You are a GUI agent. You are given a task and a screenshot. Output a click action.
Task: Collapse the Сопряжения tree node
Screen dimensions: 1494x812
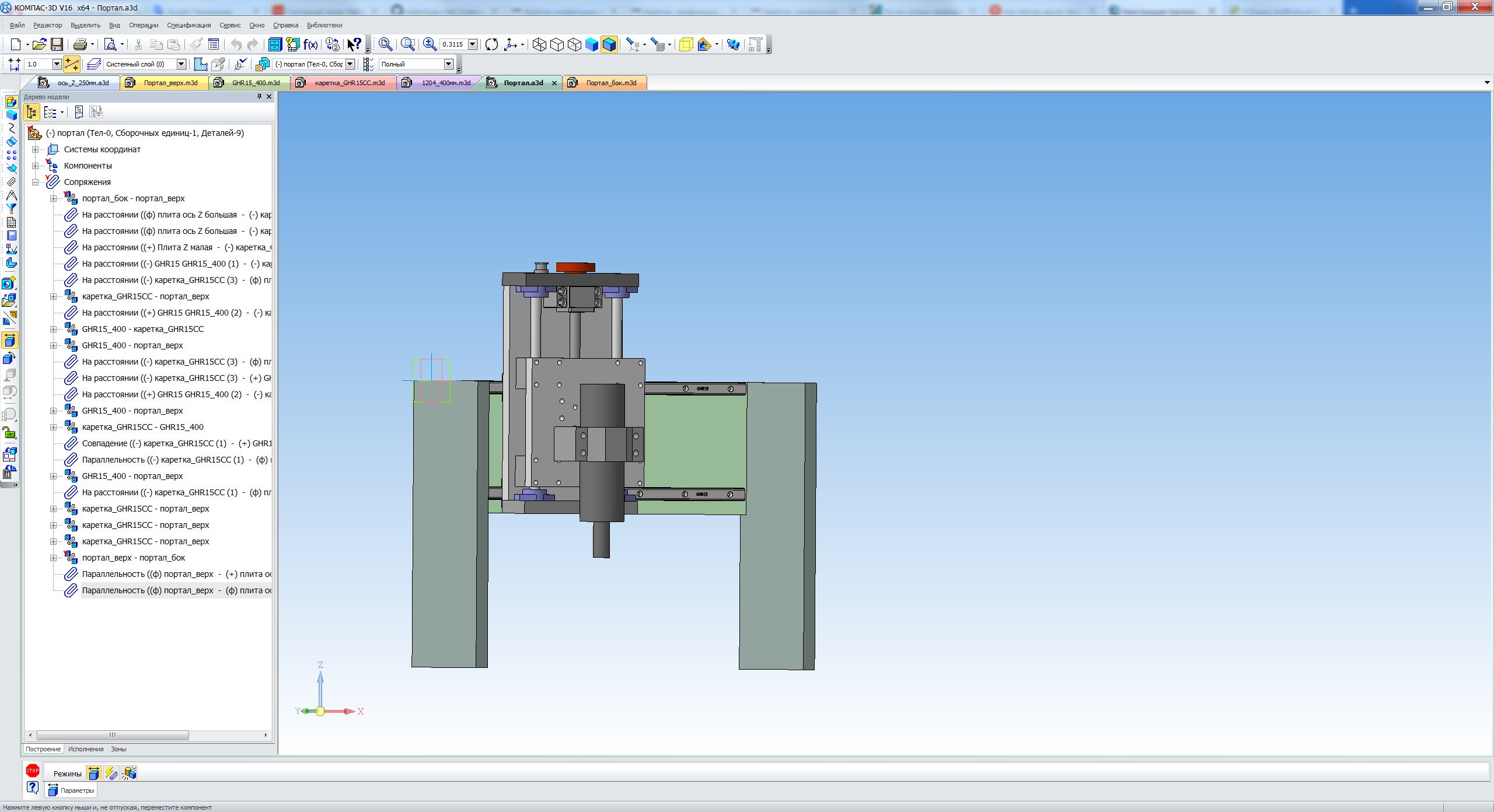tap(36, 182)
